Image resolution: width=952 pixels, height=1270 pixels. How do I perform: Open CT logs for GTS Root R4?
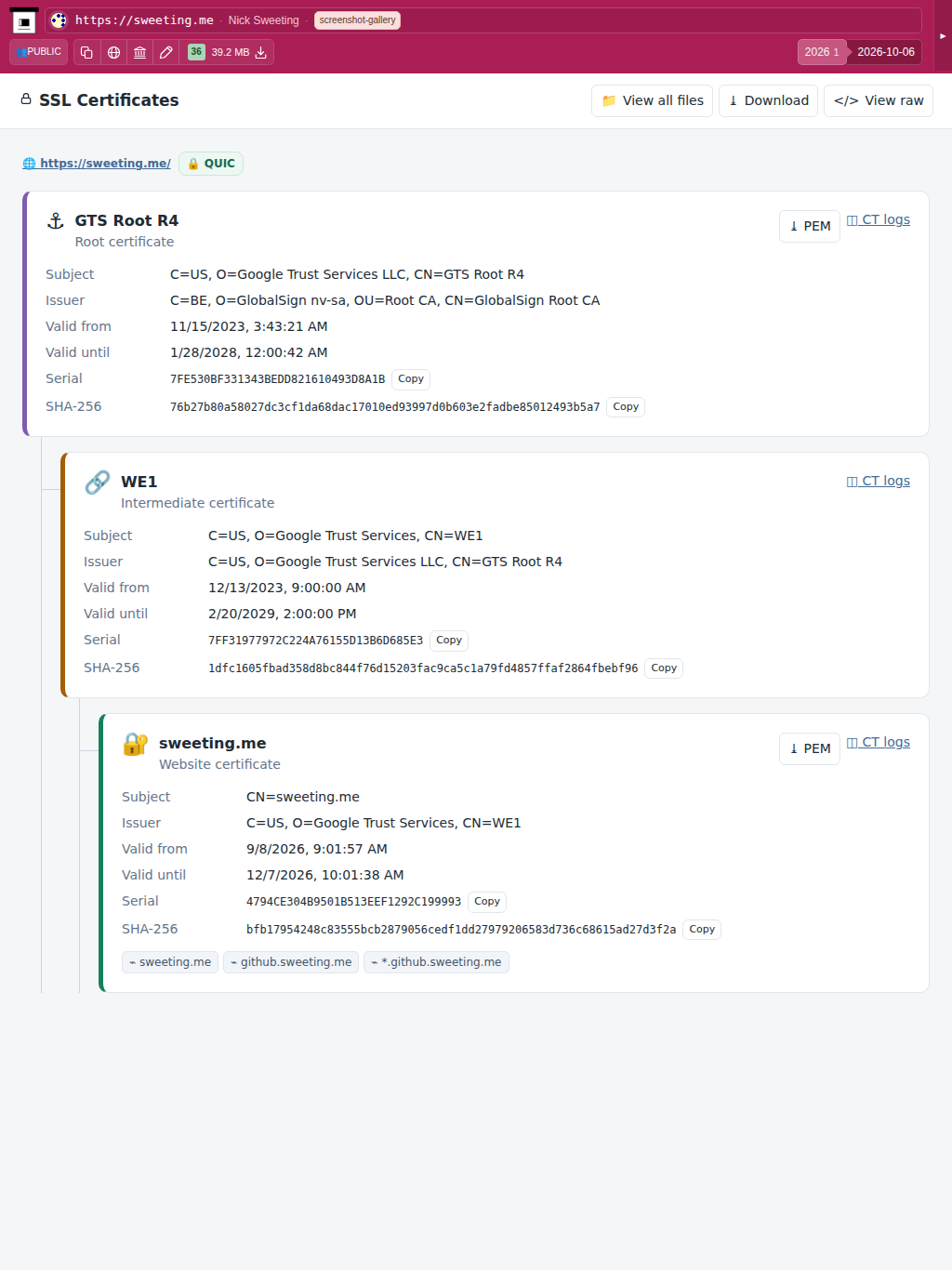tap(879, 219)
